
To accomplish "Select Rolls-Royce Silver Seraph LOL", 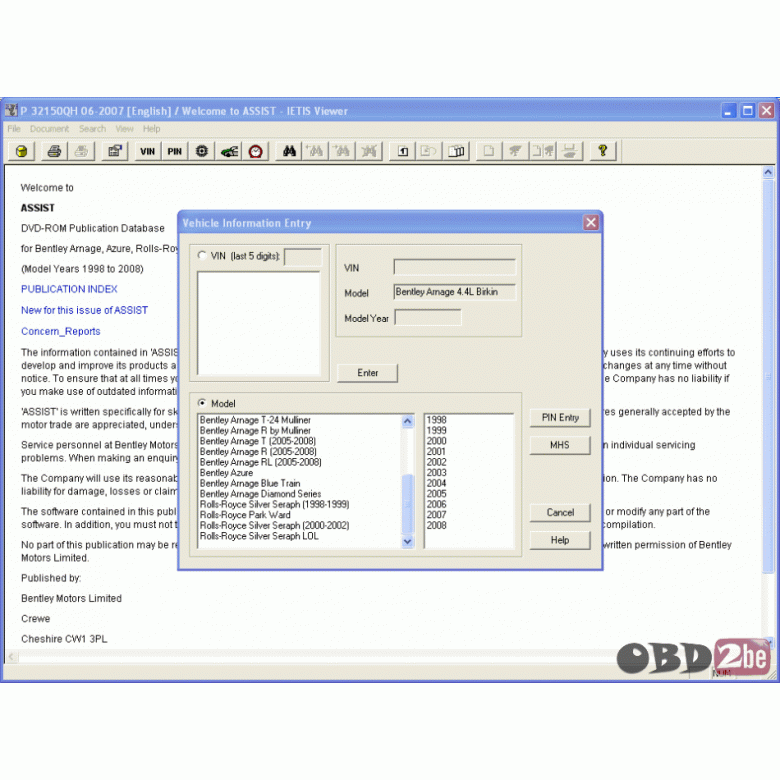I will click(x=259, y=536).
